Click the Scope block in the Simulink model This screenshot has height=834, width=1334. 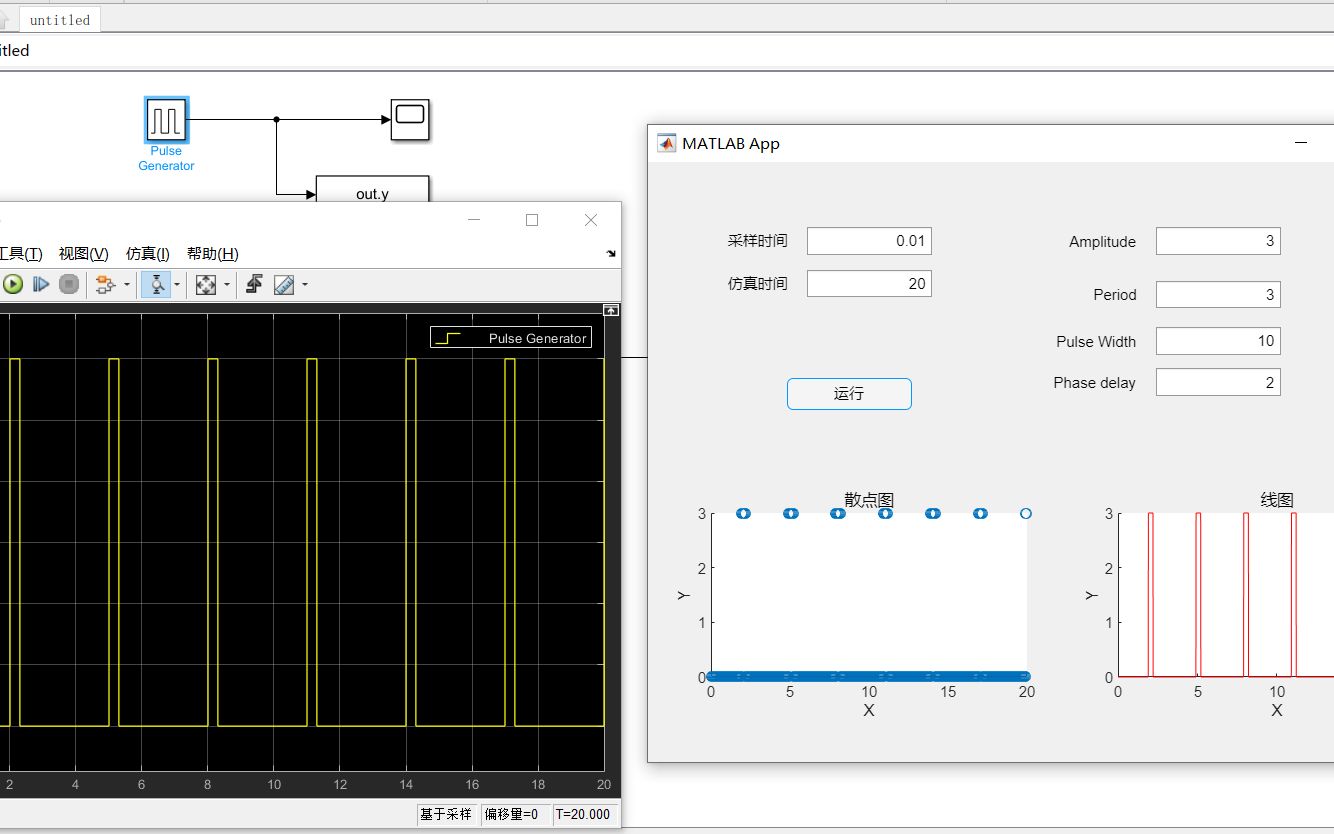pos(409,118)
